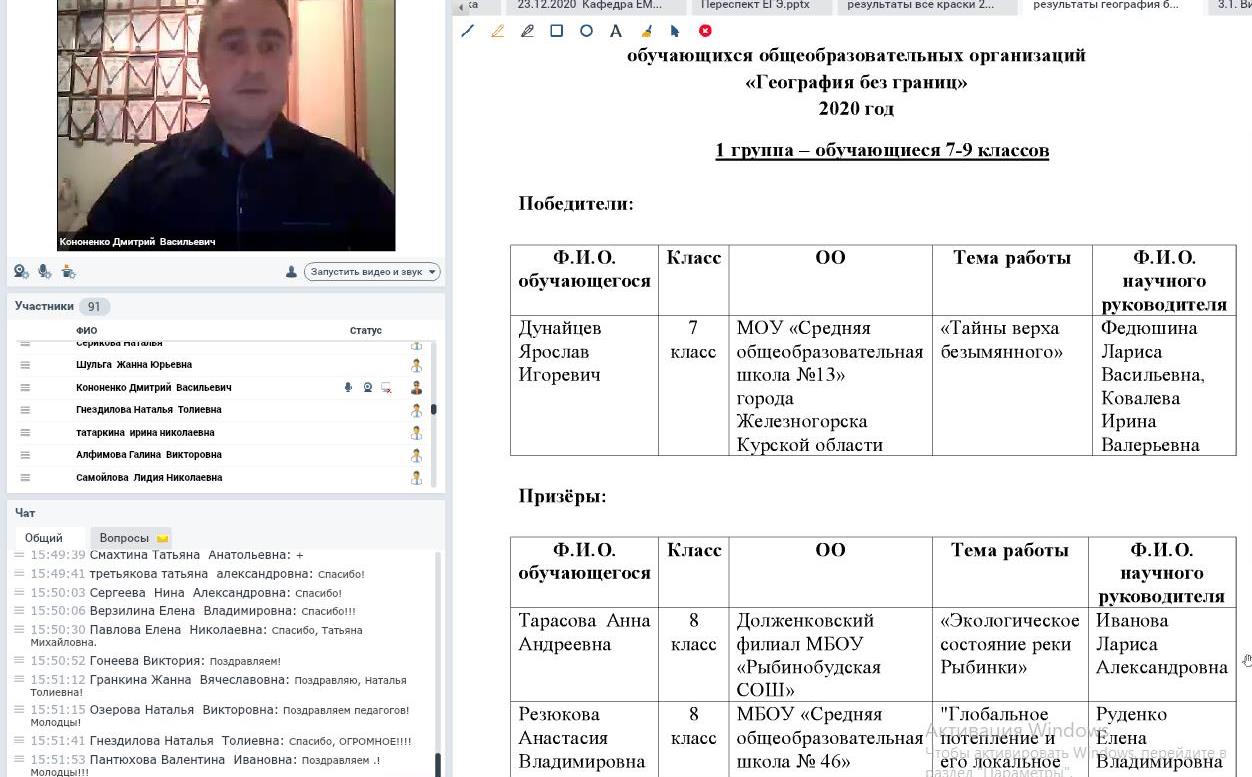Select the text A tool

click(x=616, y=31)
